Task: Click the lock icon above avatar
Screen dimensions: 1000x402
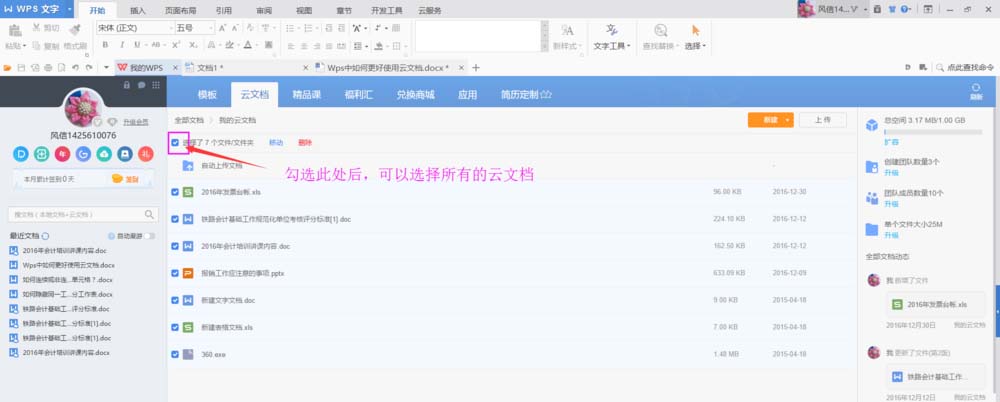Action: pyautogui.click(x=127, y=85)
